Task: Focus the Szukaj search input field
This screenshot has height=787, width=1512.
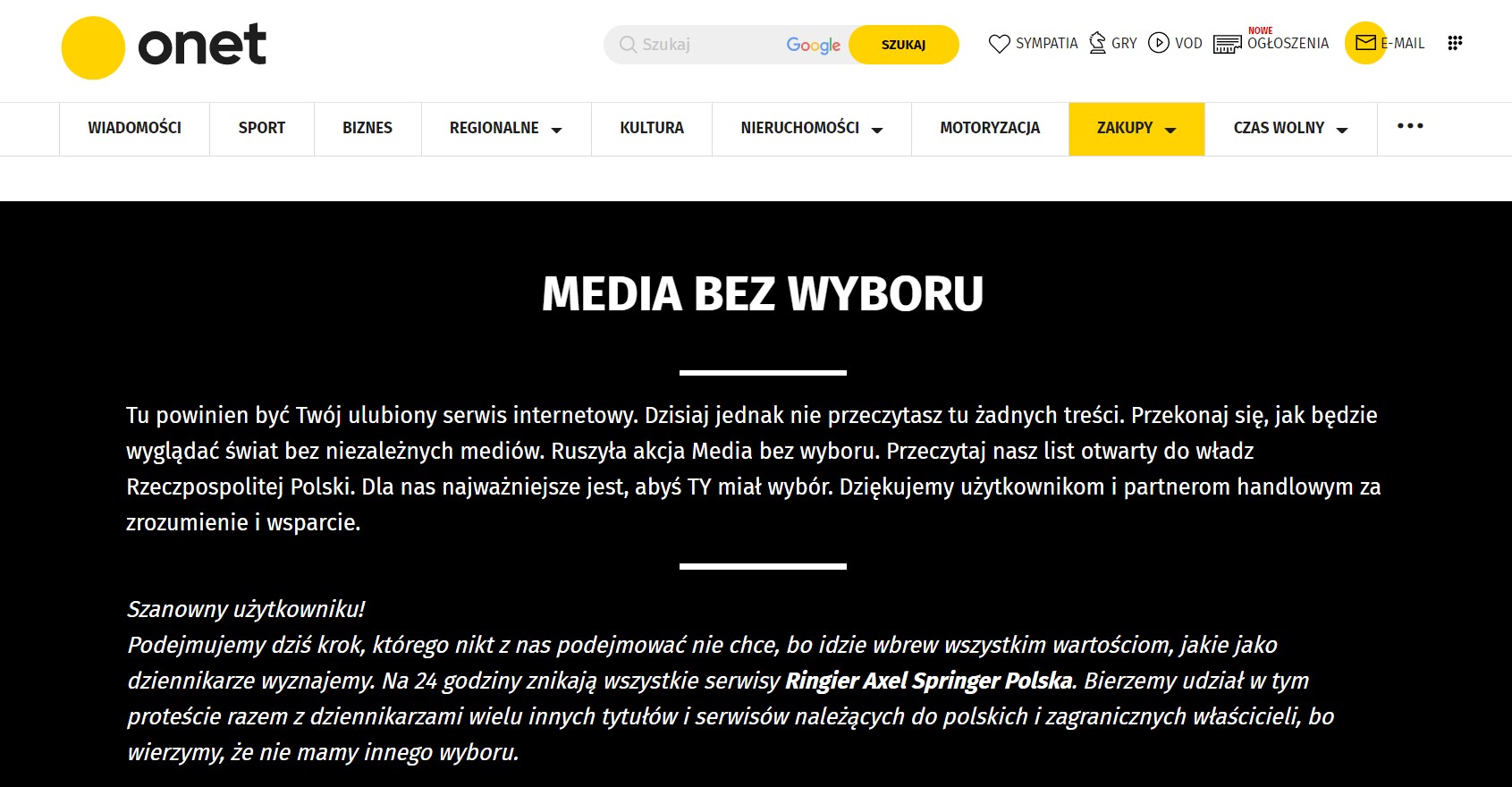Action: coord(706,45)
